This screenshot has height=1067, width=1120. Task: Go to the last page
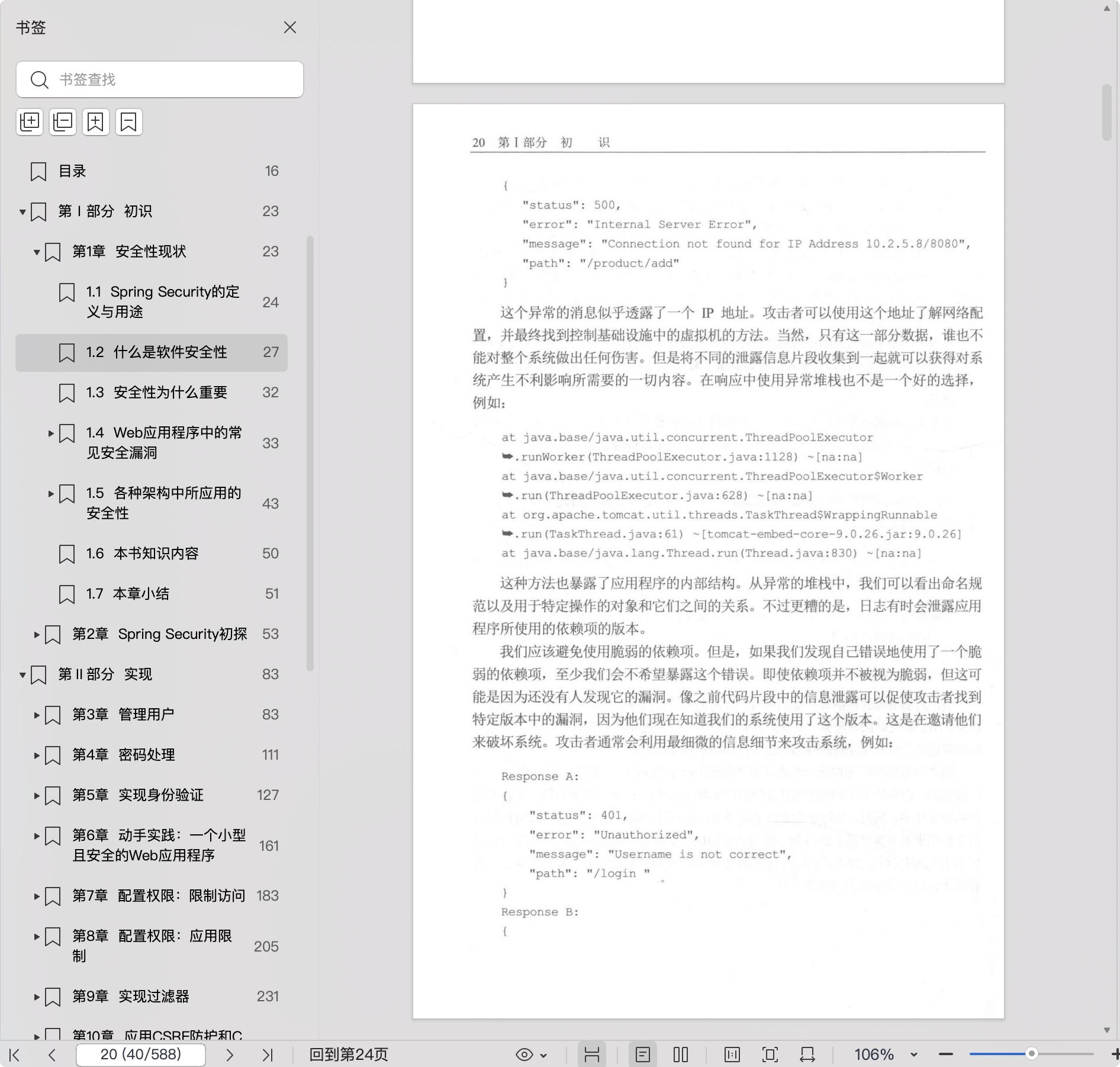click(268, 1055)
